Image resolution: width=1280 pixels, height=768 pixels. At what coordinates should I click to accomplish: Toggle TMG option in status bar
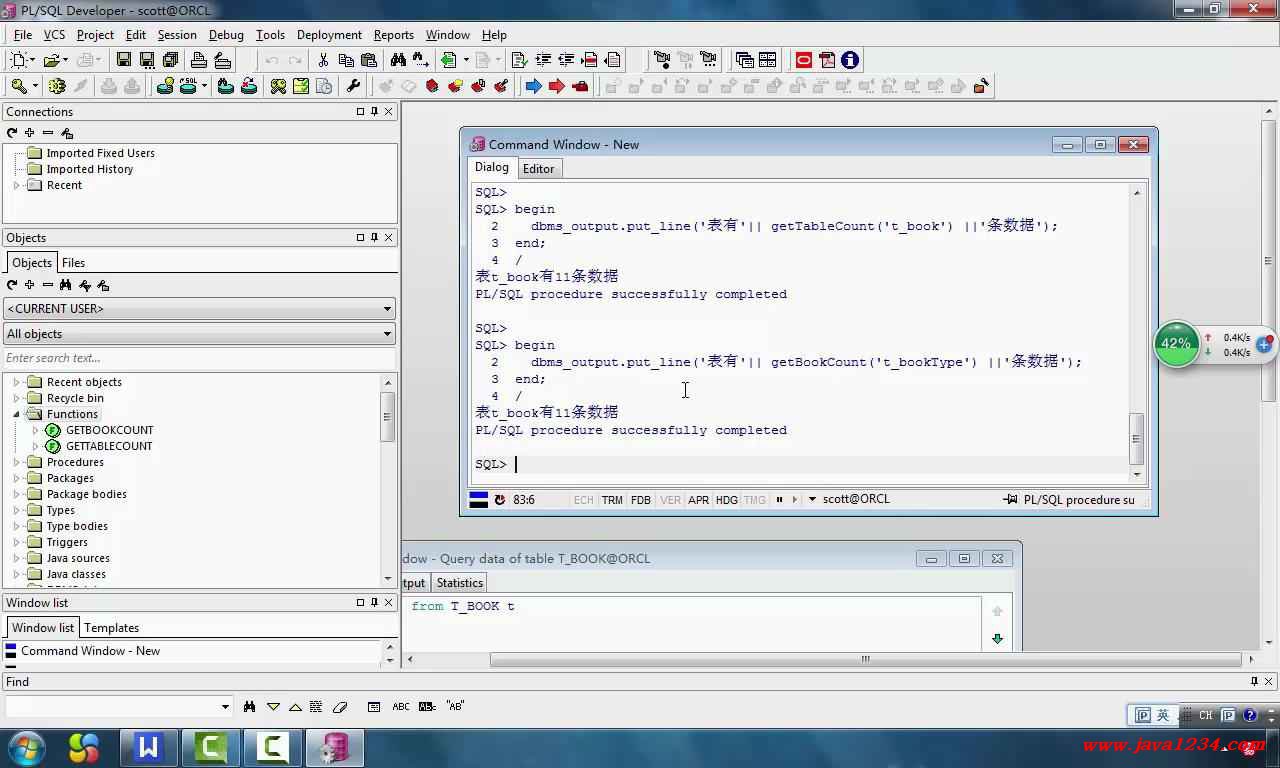coord(755,500)
